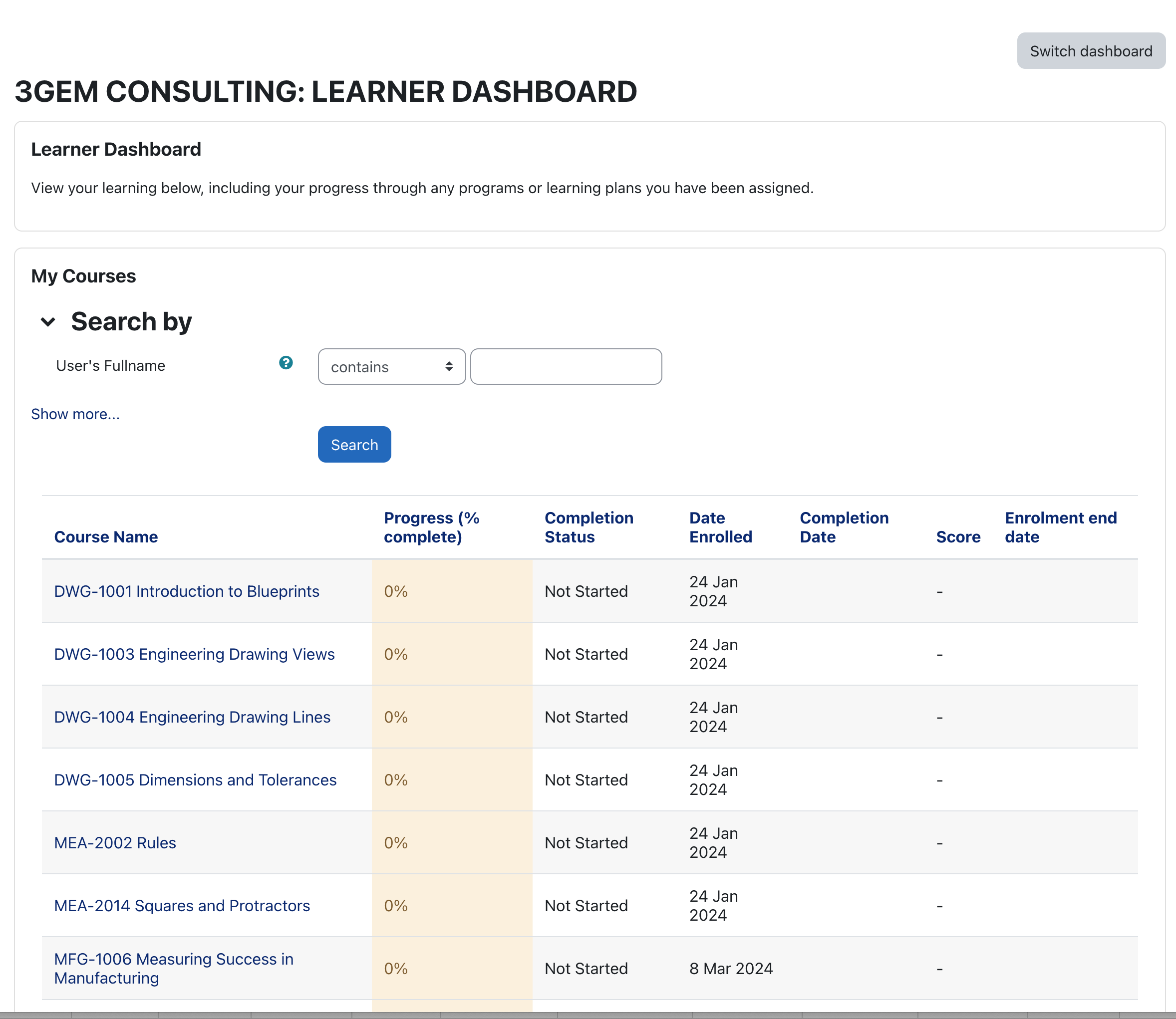Open MFG-1006 Measuring Success in Manufacturing
This screenshot has width=1176, height=1019.
pos(173,969)
